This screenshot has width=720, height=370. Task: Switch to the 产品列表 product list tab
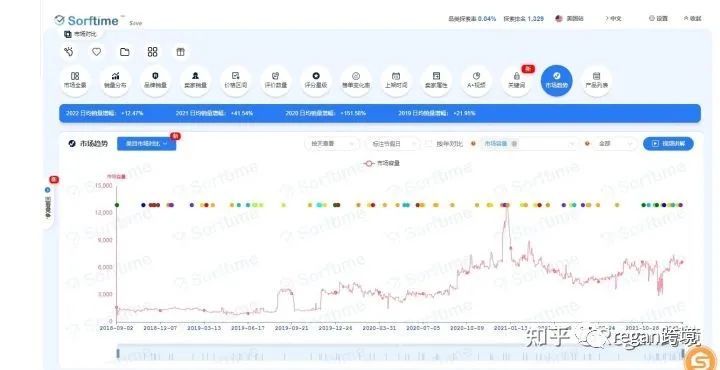pos(596,81)
